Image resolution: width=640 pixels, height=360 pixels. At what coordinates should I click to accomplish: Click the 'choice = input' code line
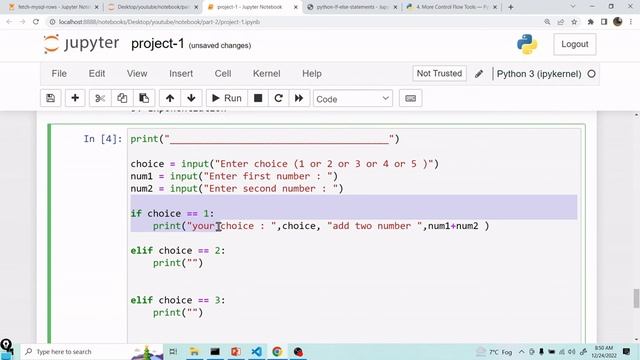point(285,164)
